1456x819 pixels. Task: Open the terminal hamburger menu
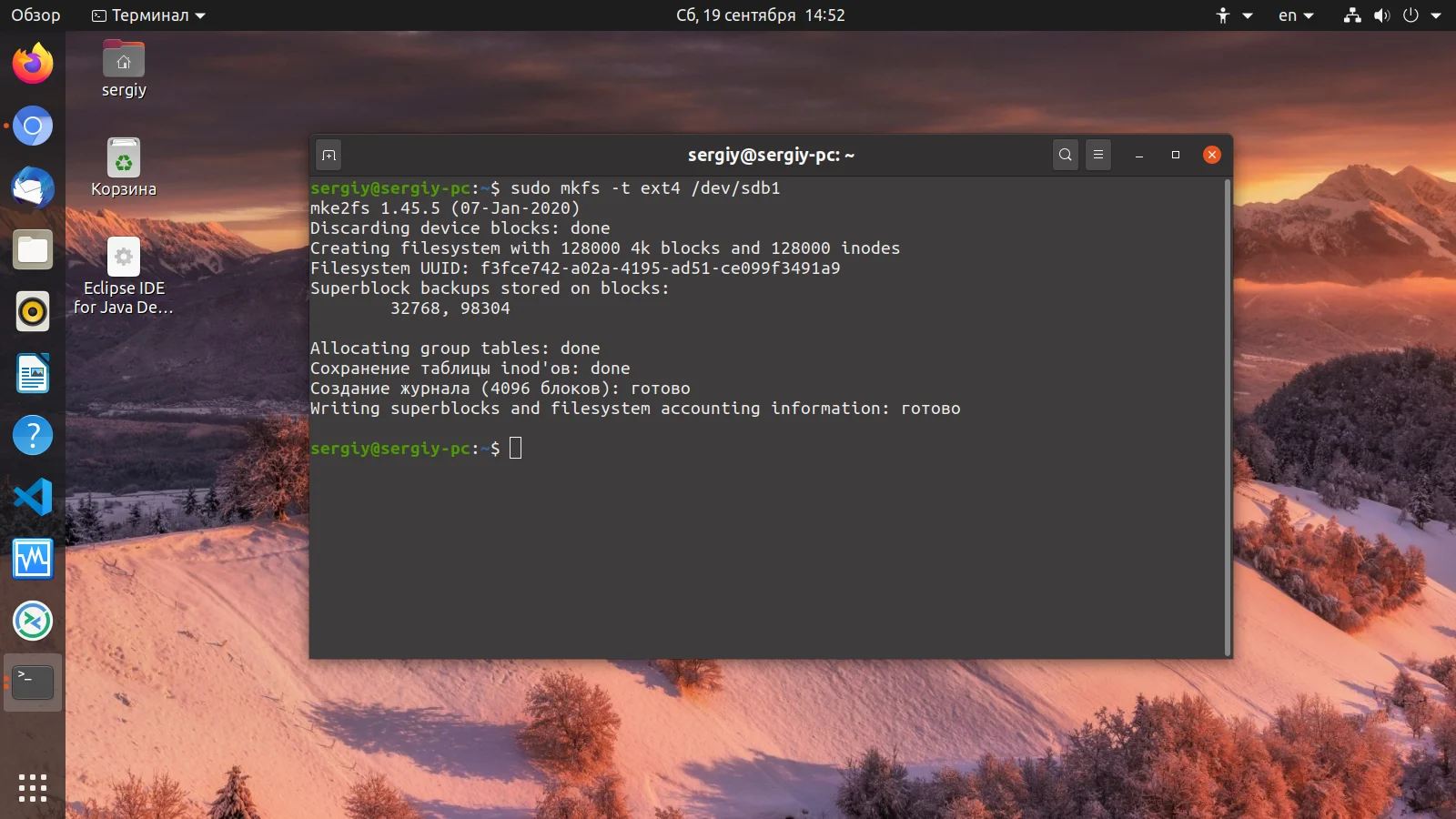click(x=1098, y=155)
